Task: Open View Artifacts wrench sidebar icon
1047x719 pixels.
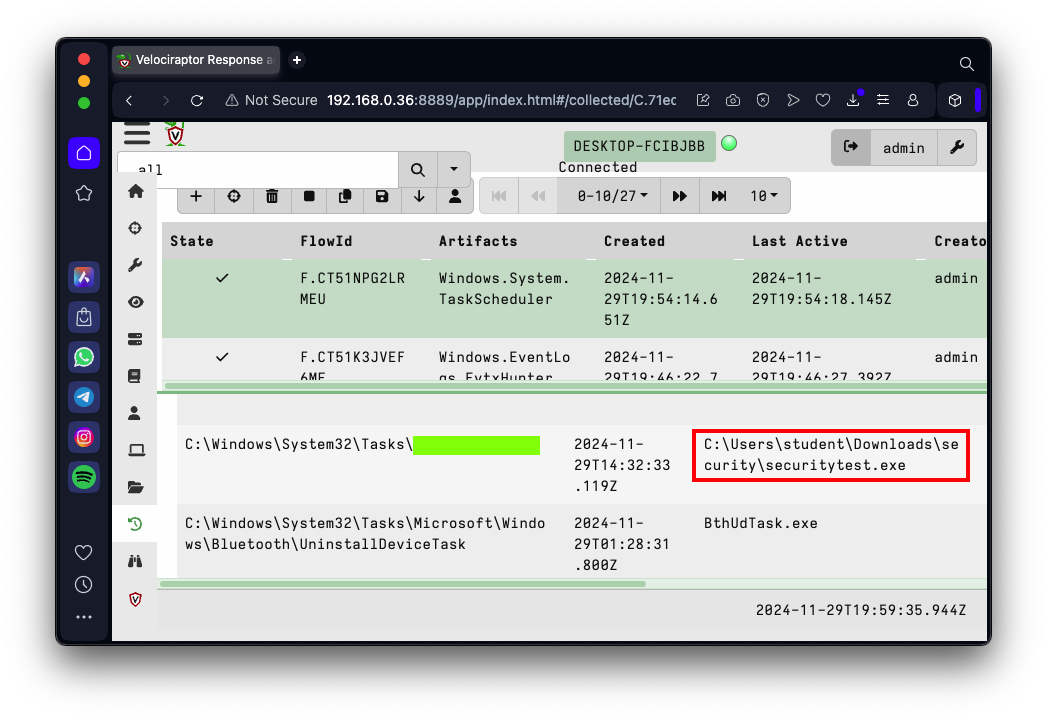Action: [136, 265]
